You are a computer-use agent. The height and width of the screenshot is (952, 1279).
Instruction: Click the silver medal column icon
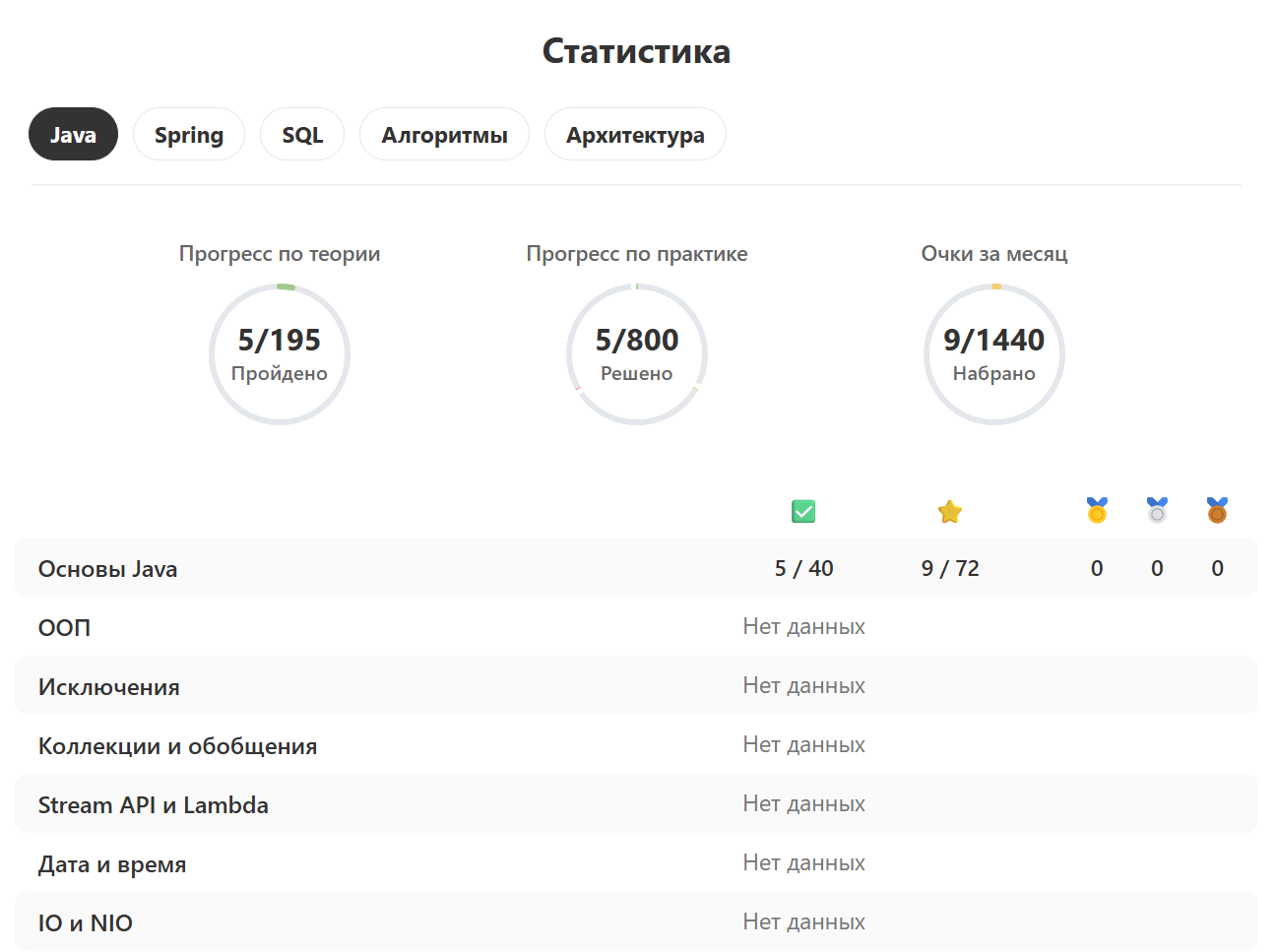(1157, 510)
